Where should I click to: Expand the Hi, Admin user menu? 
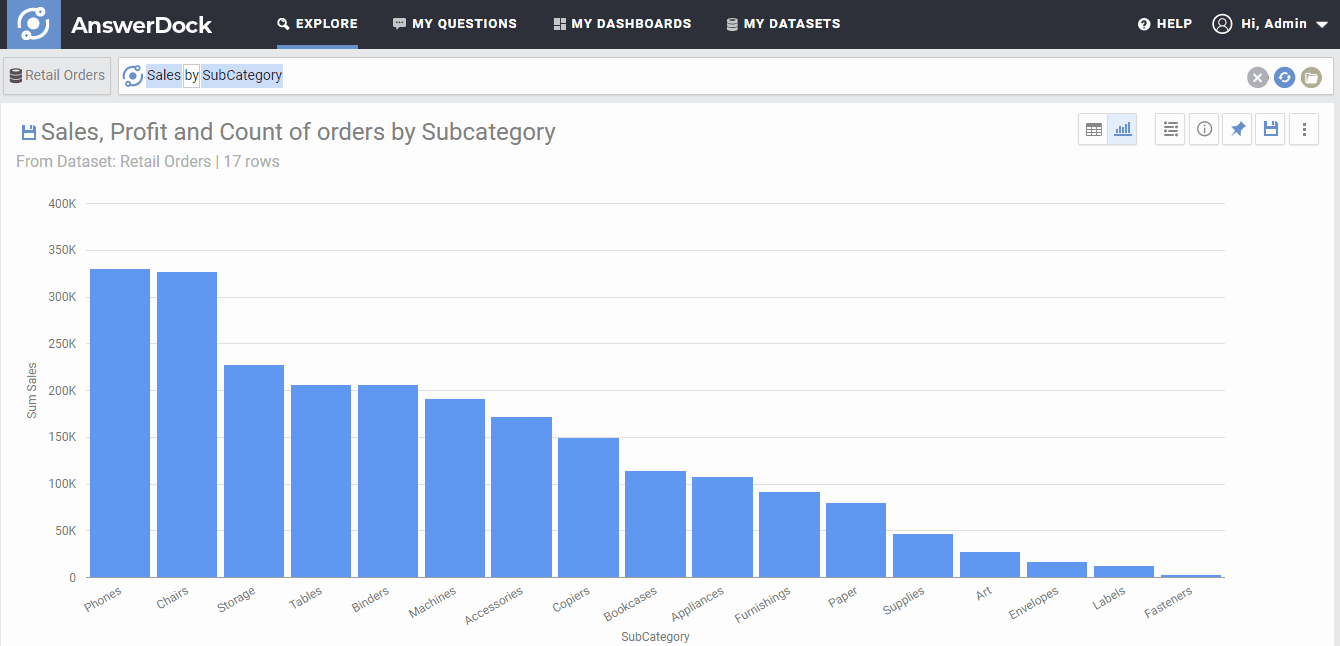[1270, 24]
